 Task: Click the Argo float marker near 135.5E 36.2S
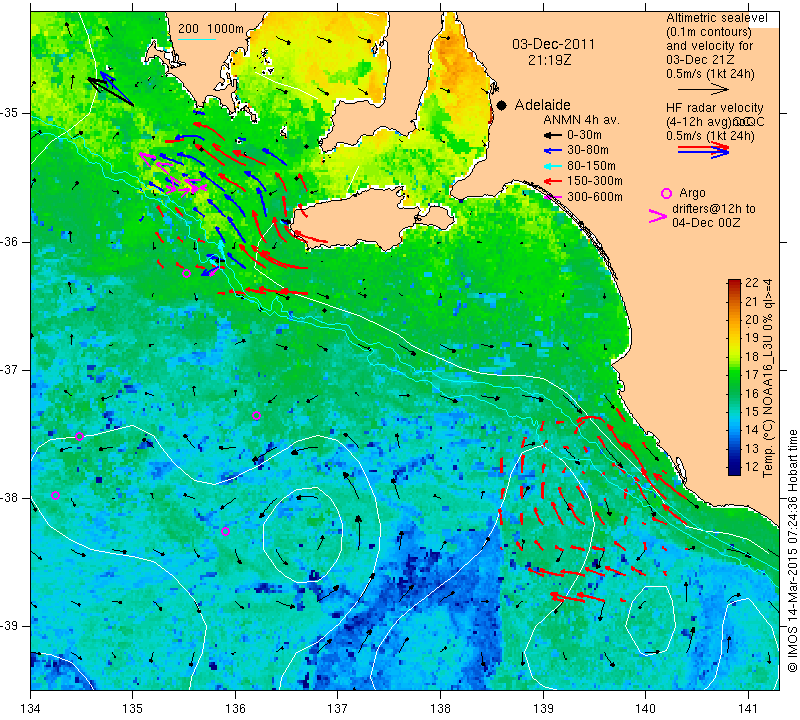(187, 274)
